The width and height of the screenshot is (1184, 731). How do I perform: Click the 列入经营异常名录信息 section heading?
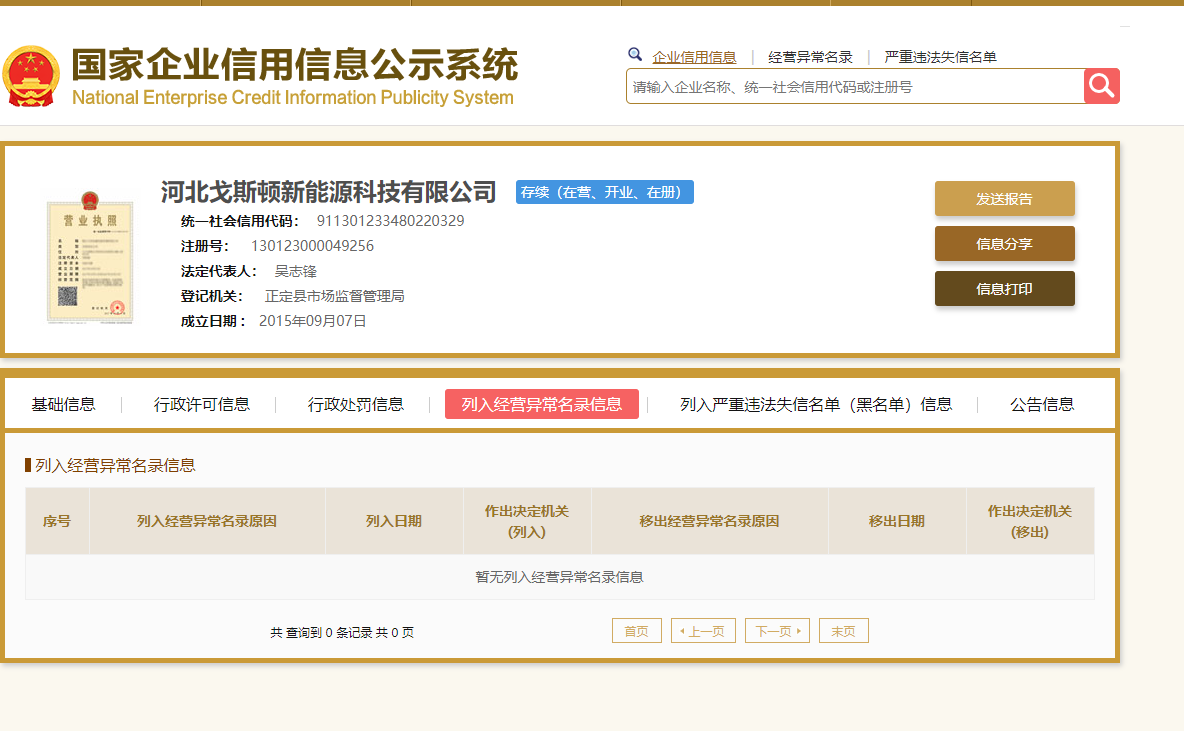point(116,465)
